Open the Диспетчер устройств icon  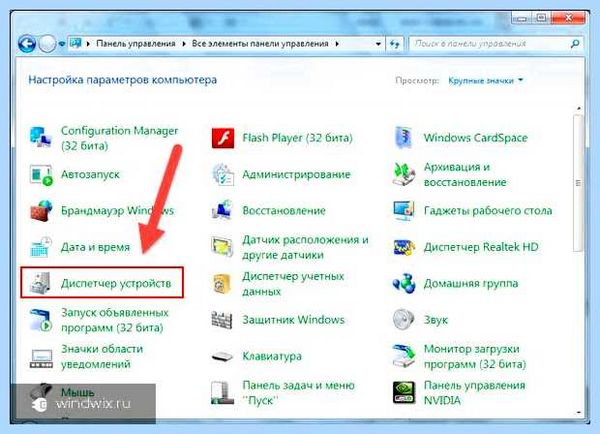(41, 284)
